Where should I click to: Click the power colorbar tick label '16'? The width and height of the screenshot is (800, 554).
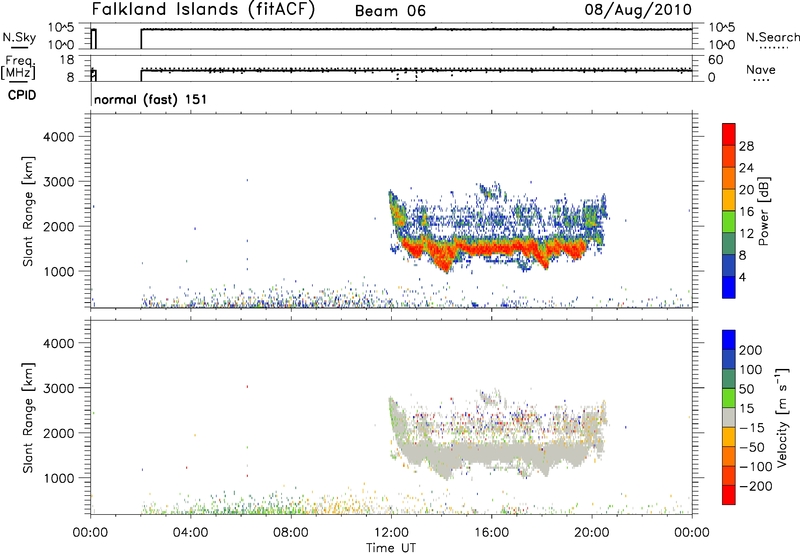tap(746, 212)
